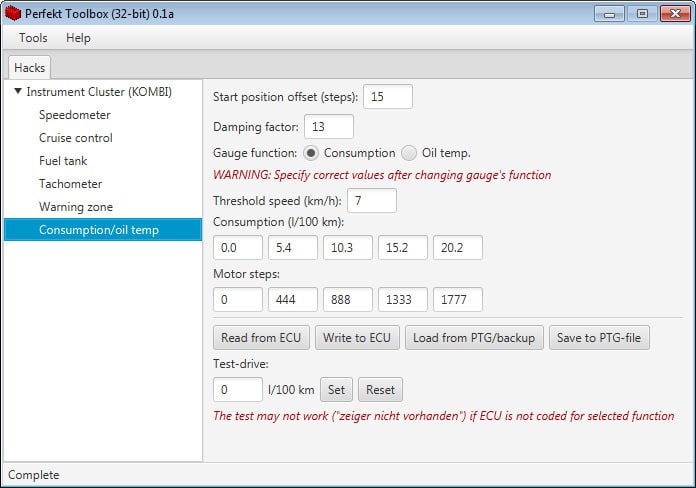
Task: Choose Warning zone in the sidebar
Action: 76,207
